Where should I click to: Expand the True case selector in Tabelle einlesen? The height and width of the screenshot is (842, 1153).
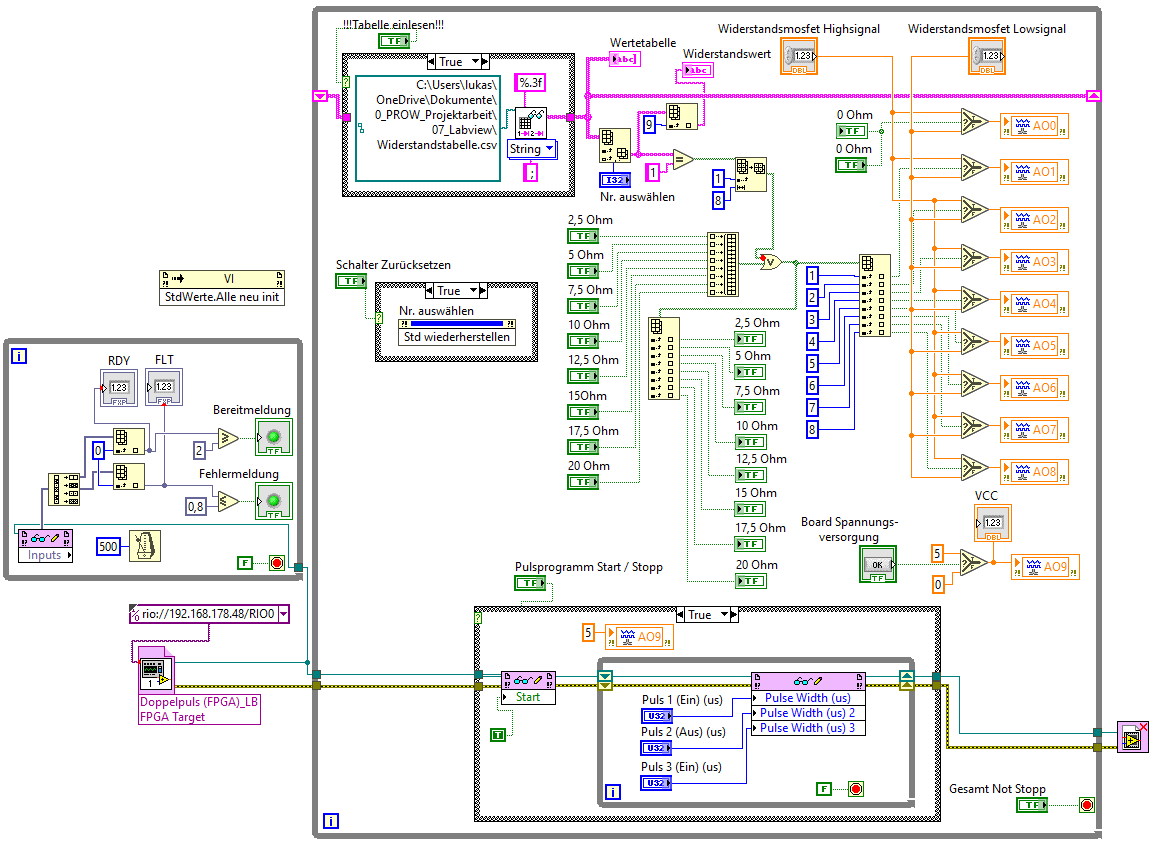[x=475, y=62]
